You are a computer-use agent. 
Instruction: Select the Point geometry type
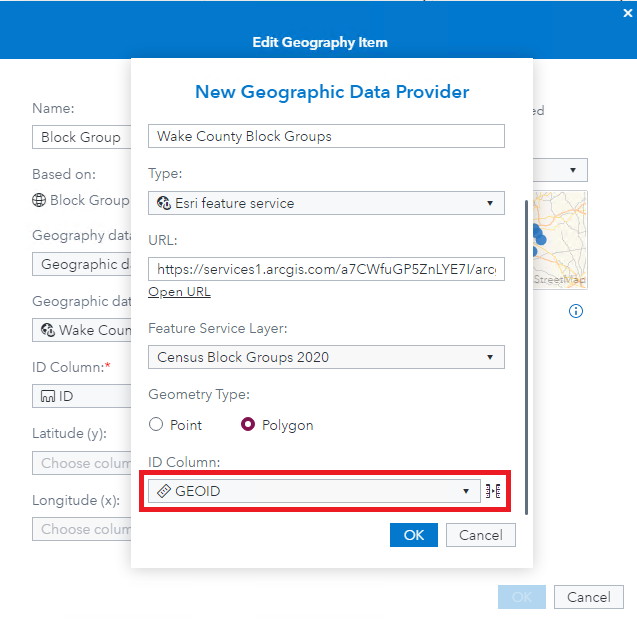(x=156, y=425)
